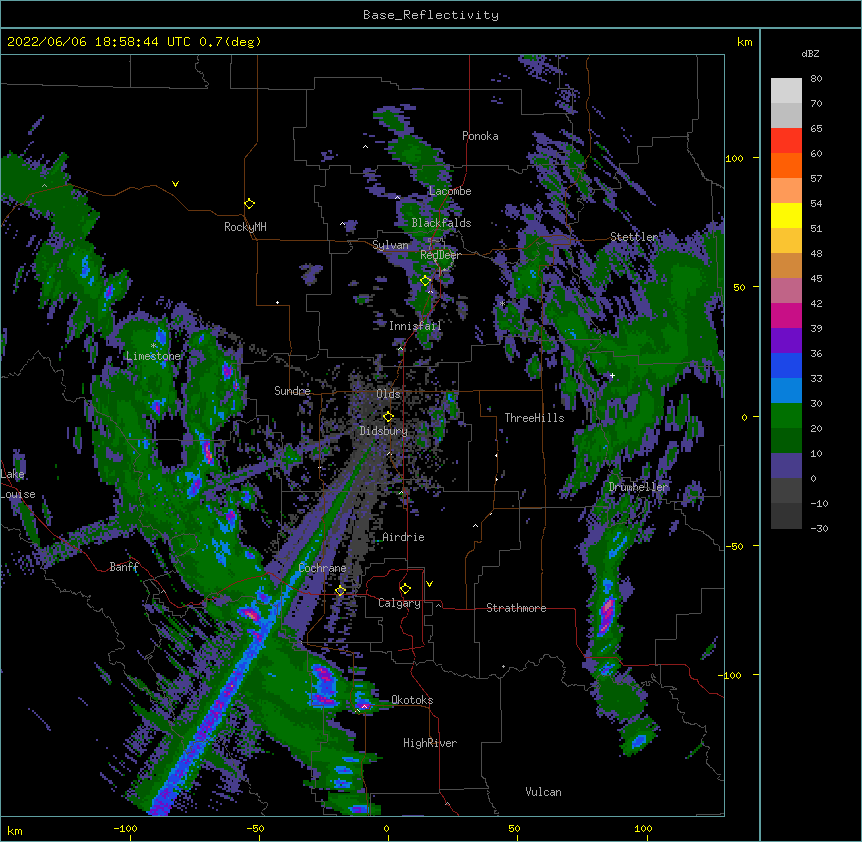The image size is (862, 842).
Task: Click the Blackfalds city label
Action: coord(441,223)
